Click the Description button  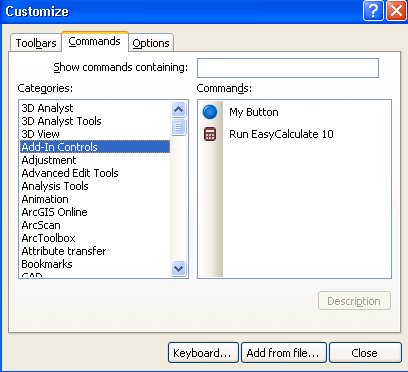[x=354, y=301]
